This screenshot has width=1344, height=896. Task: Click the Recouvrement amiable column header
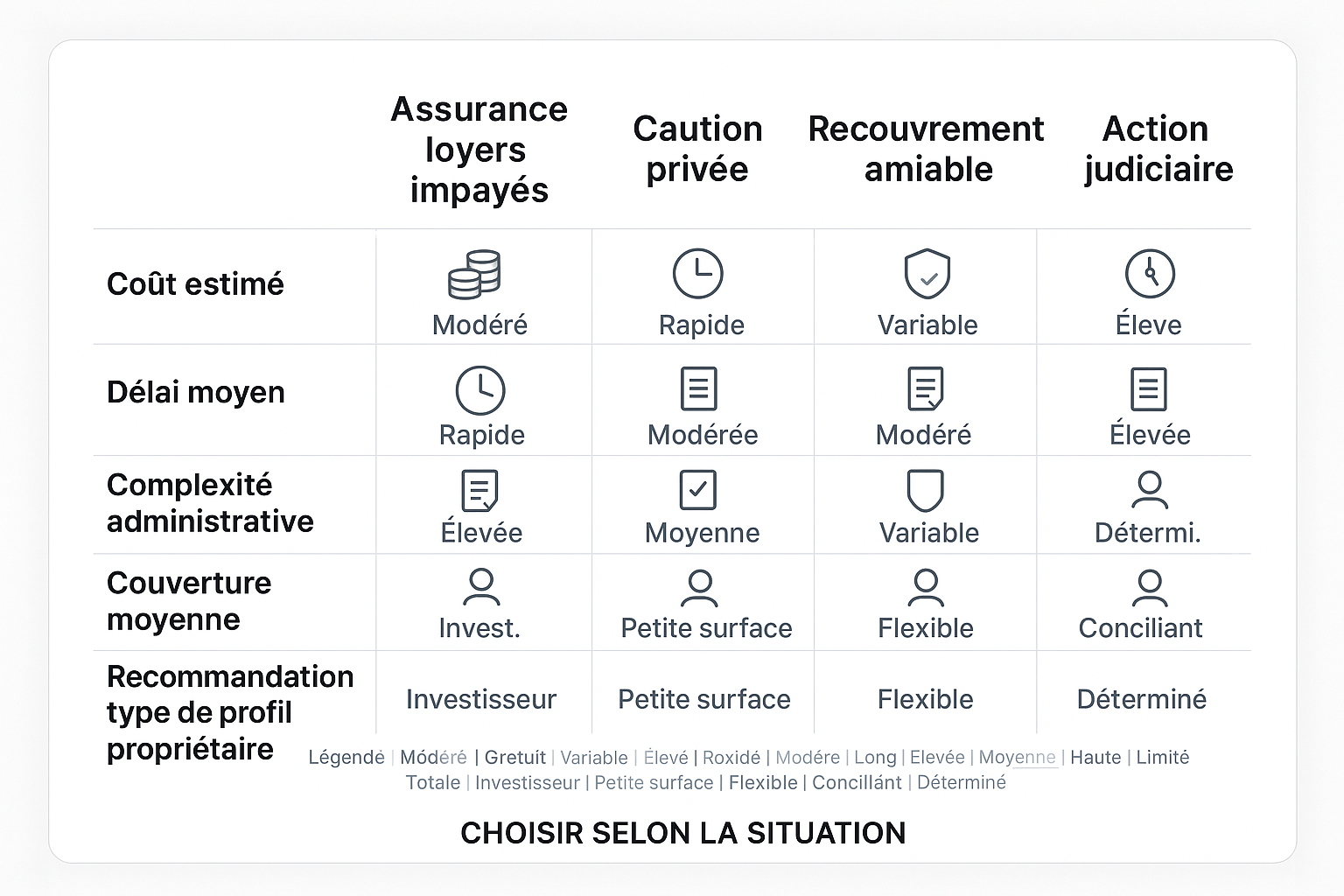(926, 149)
